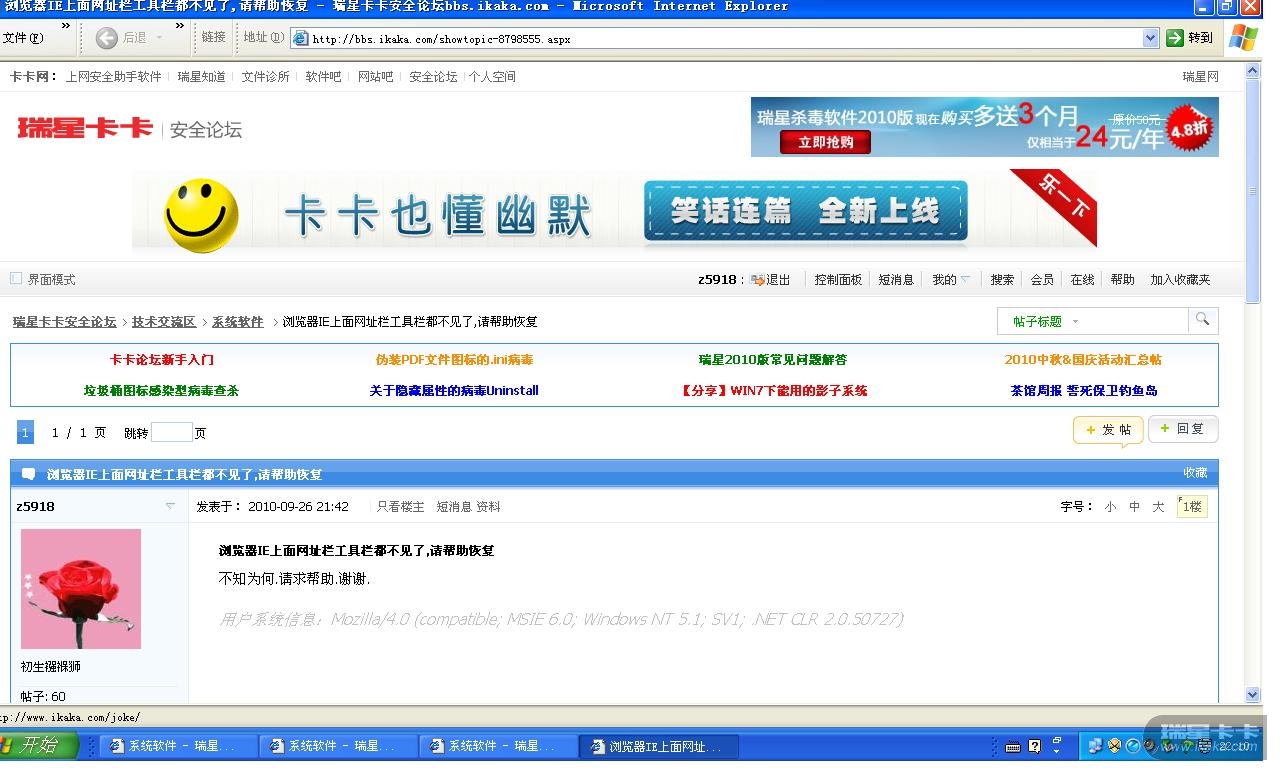Open 卡卡论坛新手入门 announcement
Image resolution: width=1280 pixels, height=768 pixels.
point(162,360)
